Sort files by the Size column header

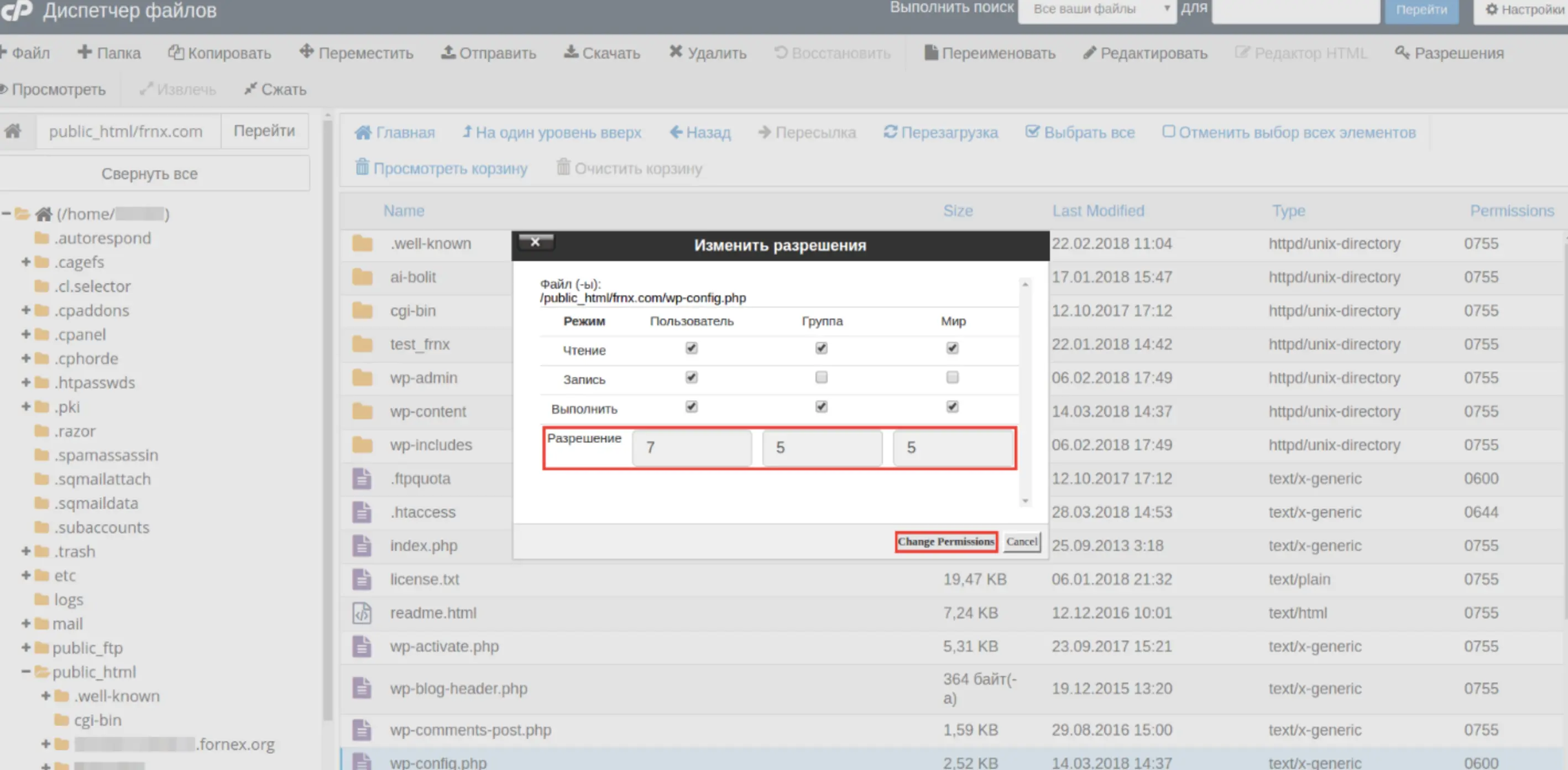958,211
